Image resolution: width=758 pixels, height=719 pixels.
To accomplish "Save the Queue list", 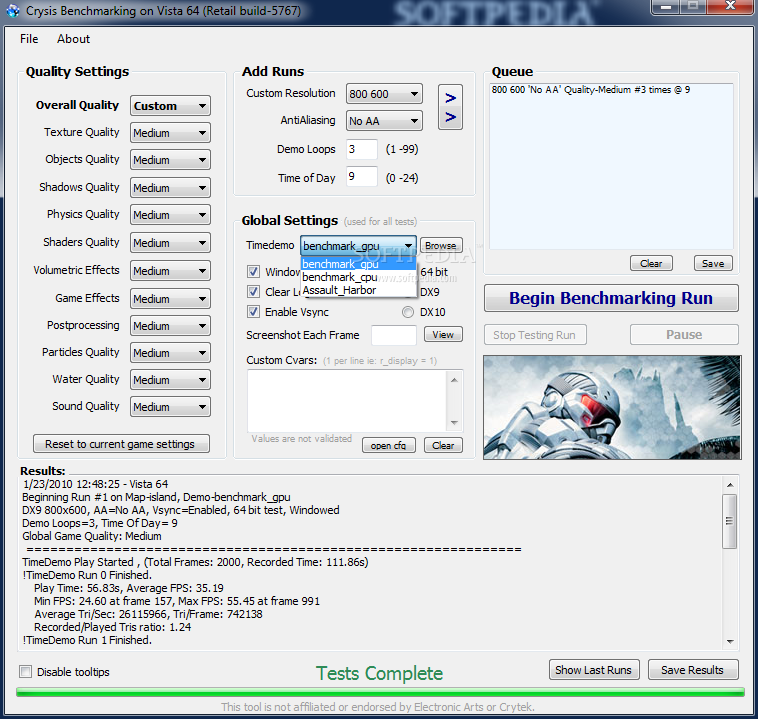I will (x=713, y=264).
